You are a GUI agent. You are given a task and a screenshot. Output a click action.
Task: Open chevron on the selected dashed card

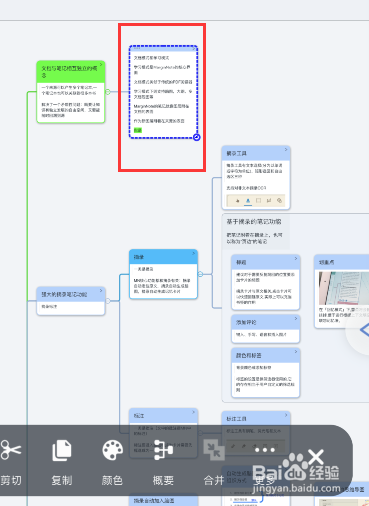tap(194, 49)
